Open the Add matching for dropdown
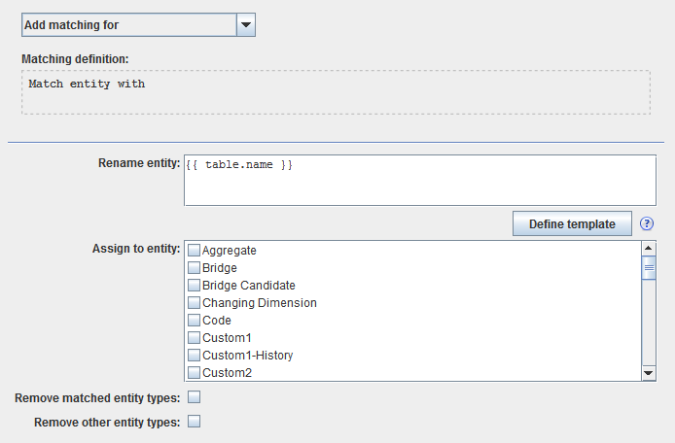 tap(128, 25)
